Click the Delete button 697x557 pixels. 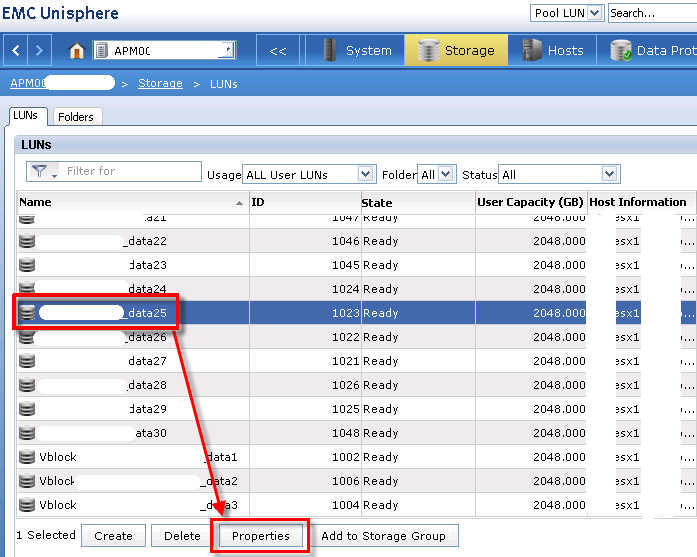(x=182, y=536)
